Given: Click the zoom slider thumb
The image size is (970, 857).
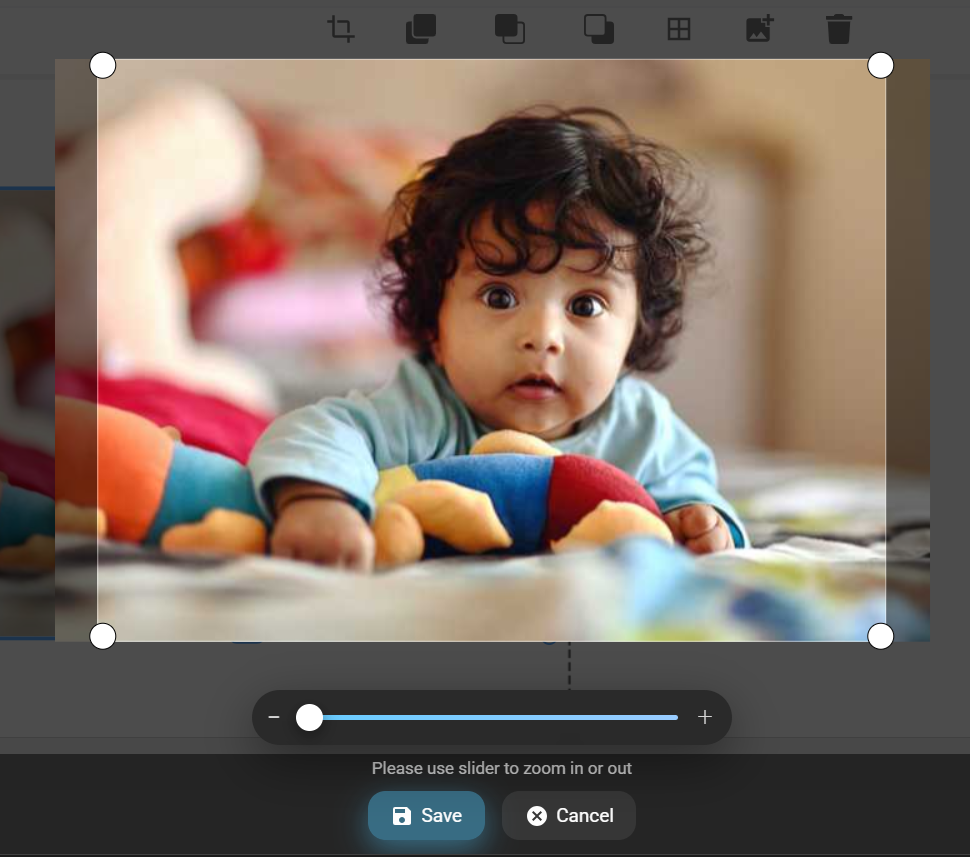Looking at the screenshot, I should [x=309, y=717].
